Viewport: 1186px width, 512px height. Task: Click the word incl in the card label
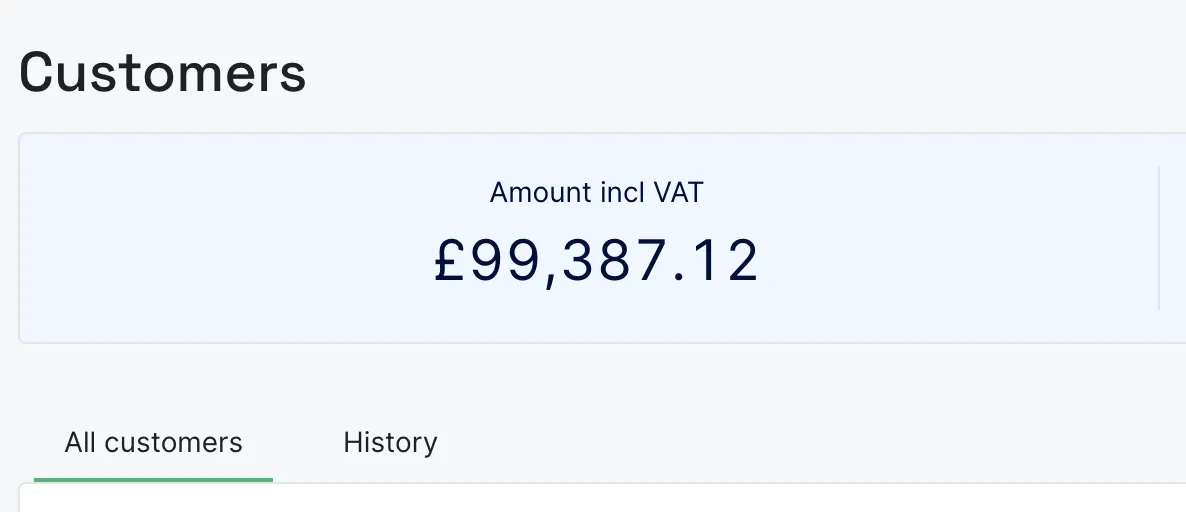pos(621,192)
